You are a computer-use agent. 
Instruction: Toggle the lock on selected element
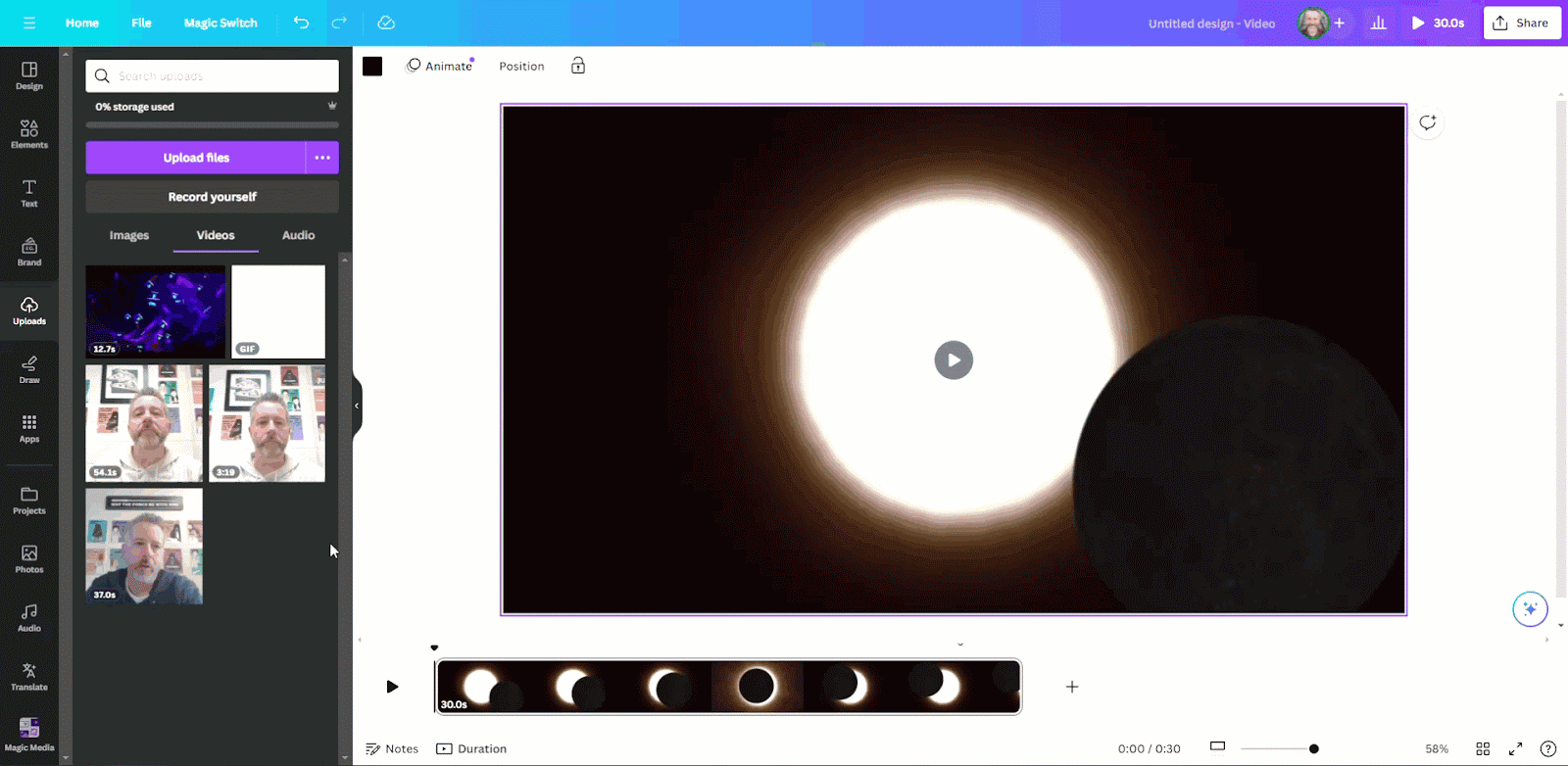[x=578, y=66]
